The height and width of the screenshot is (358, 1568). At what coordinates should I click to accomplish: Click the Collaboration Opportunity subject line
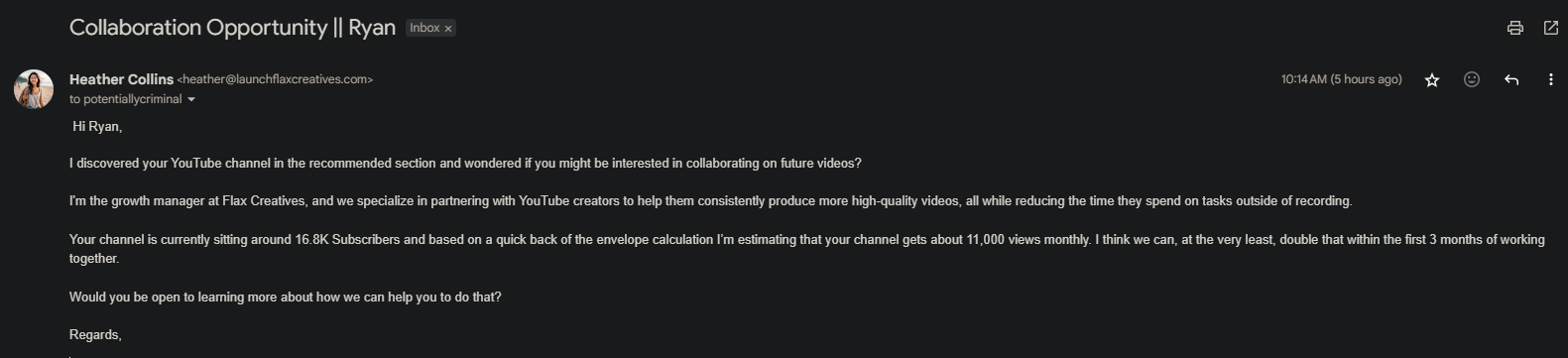[x=232, y=28]
